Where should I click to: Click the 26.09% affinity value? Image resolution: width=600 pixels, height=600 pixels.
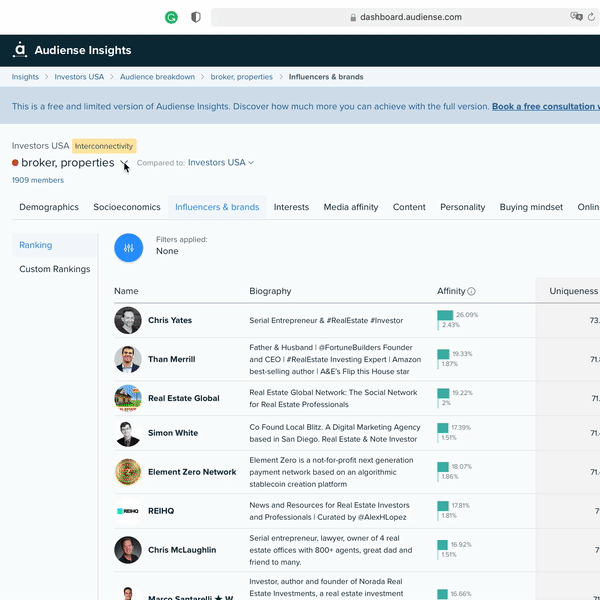coord(467,315)
